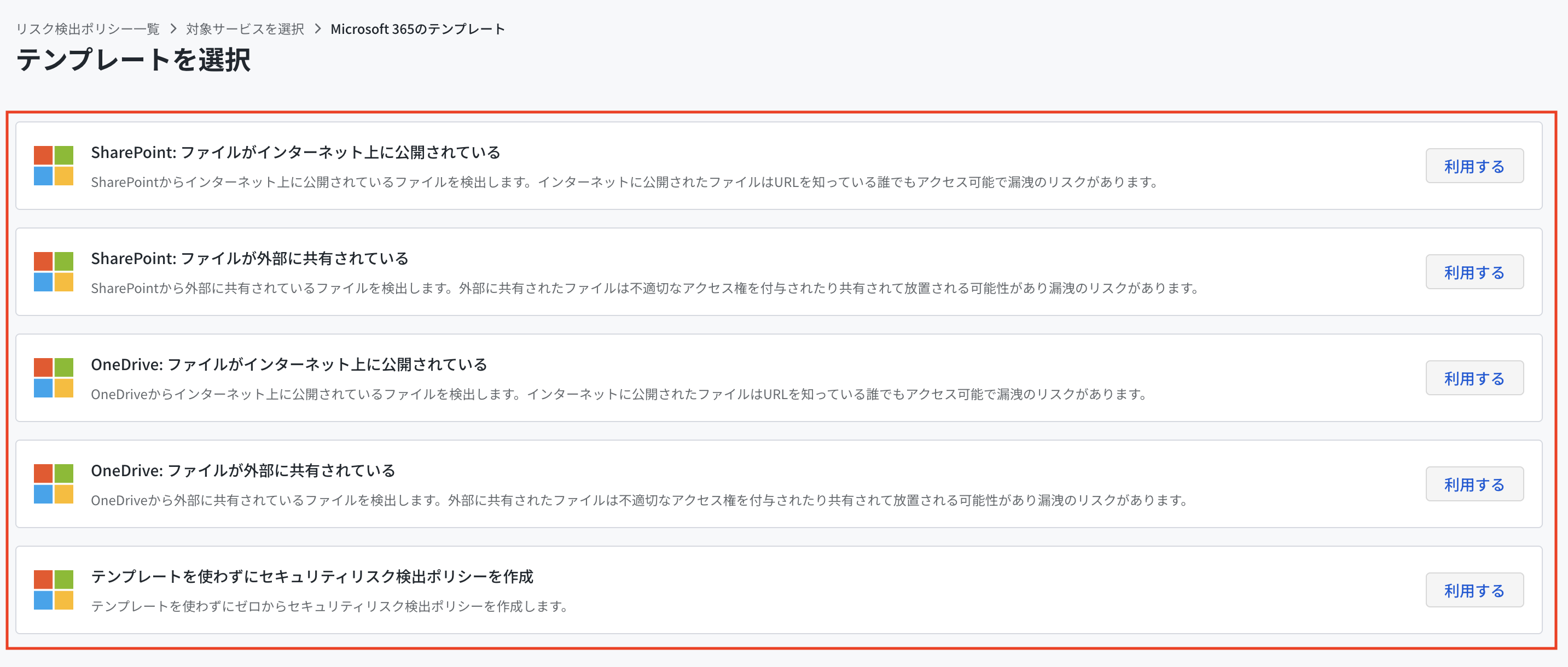Use the 'SharePoint: ファイルがインターネット上に公開されている' template
The image size is (1568, 667).
tap(1474, 166)
